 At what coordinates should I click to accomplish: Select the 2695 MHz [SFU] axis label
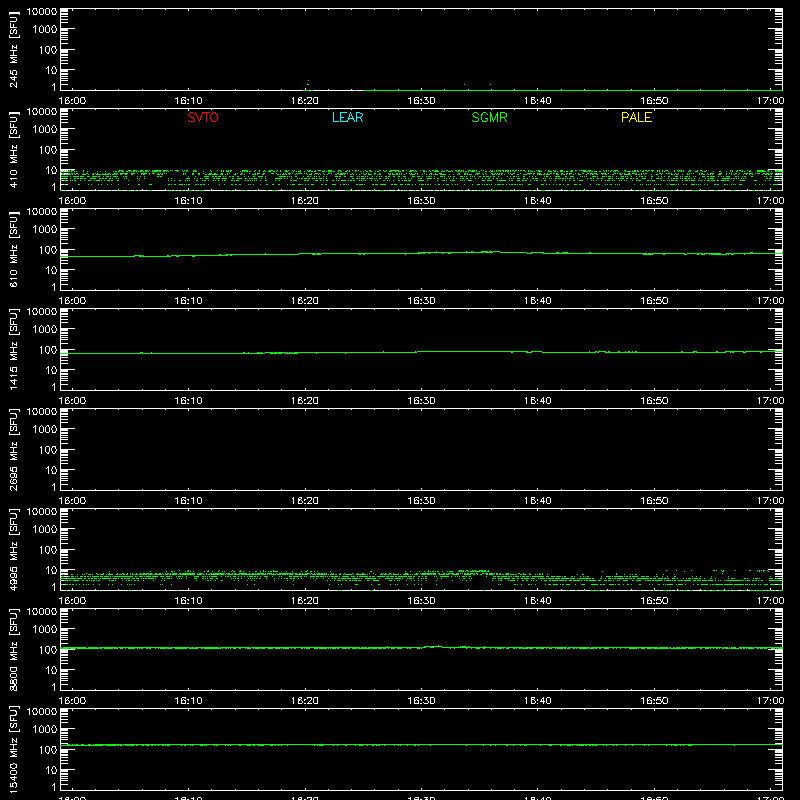pyautogui.click(x=13, y=450)
